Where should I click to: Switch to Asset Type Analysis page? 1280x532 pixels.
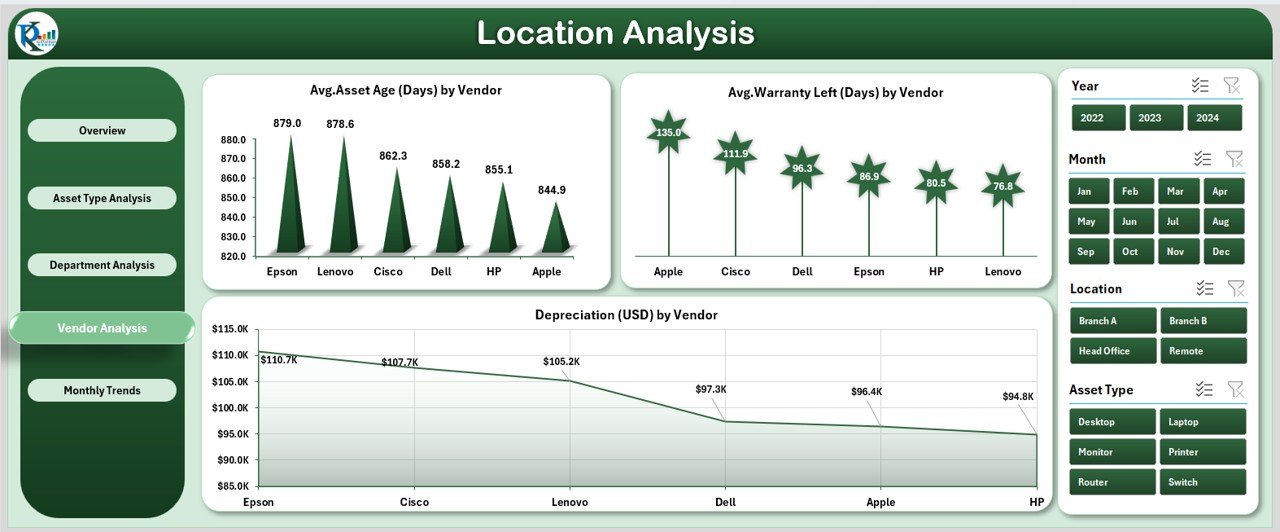[x=102, y=198]
